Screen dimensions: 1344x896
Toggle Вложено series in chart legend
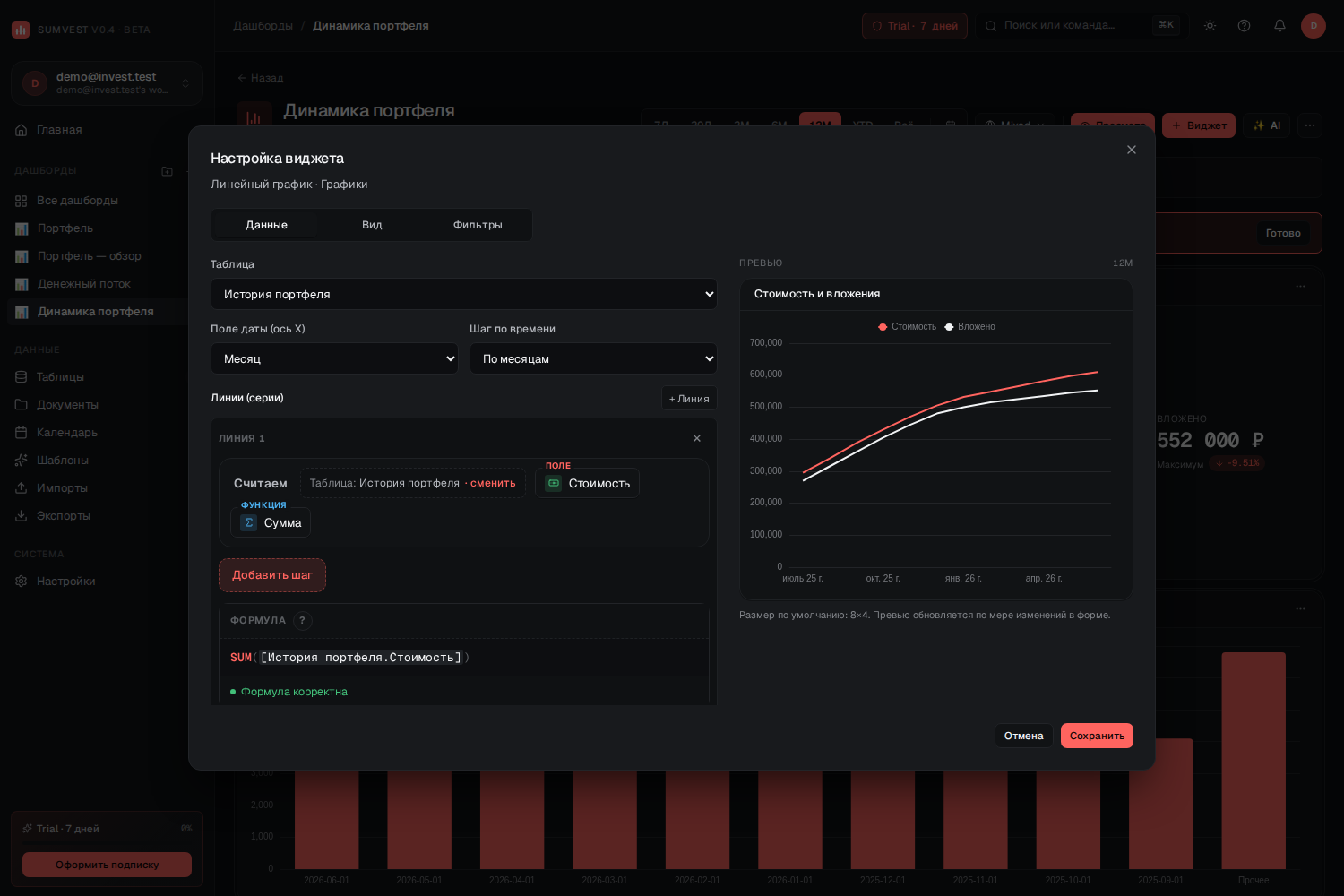(x=970, y=326)
